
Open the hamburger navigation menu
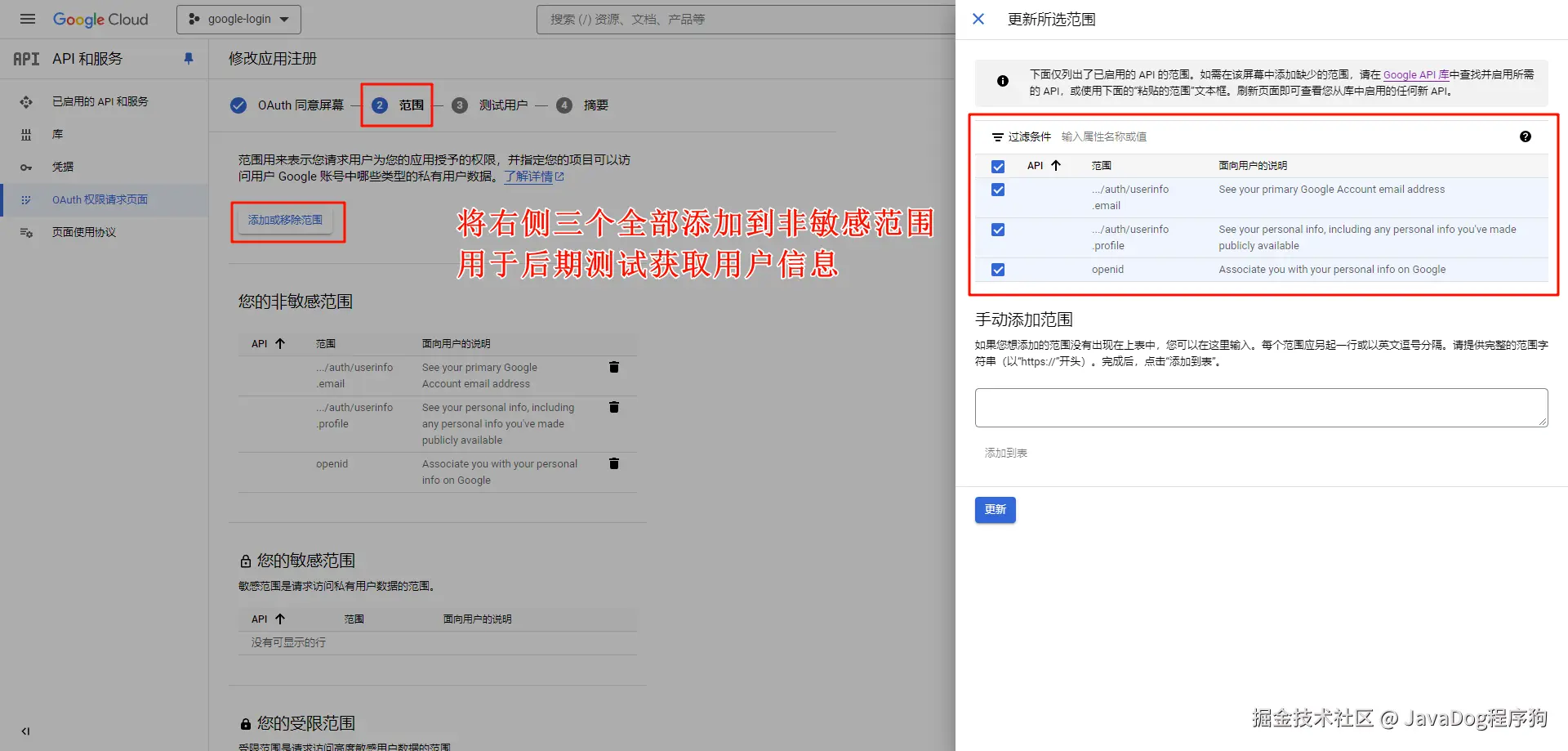[x=27, y=19]
